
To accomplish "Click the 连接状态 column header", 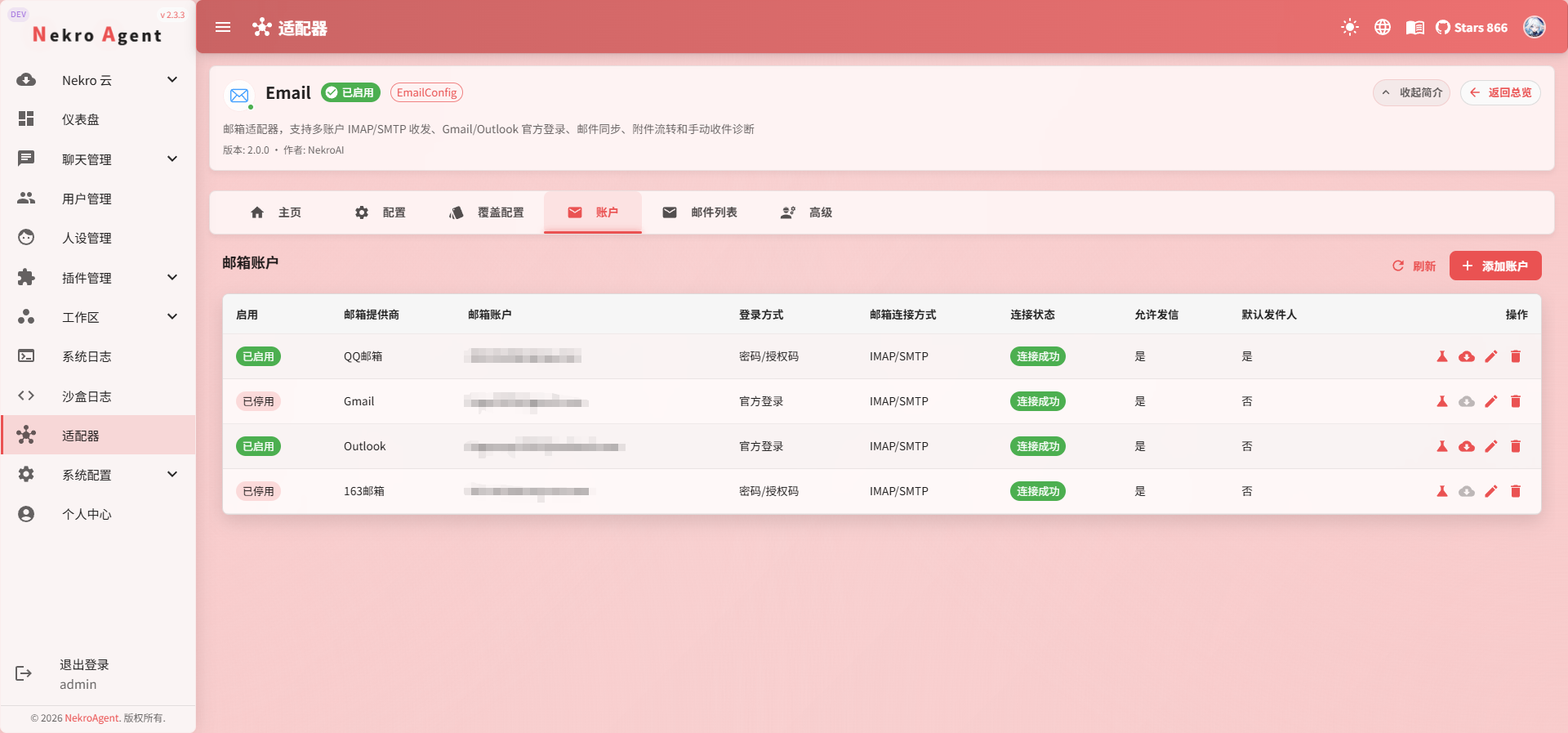I will click(1032, 315).
